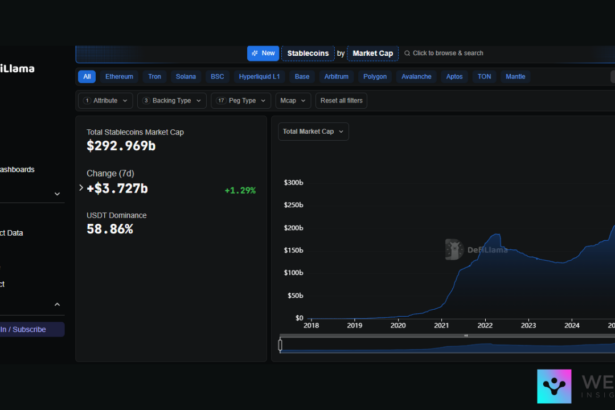Image resolution: width=615 pixels, height=410 pixels.
Task: Open Total Market Cap chart dropdown
Action: [x=313, y=131]
